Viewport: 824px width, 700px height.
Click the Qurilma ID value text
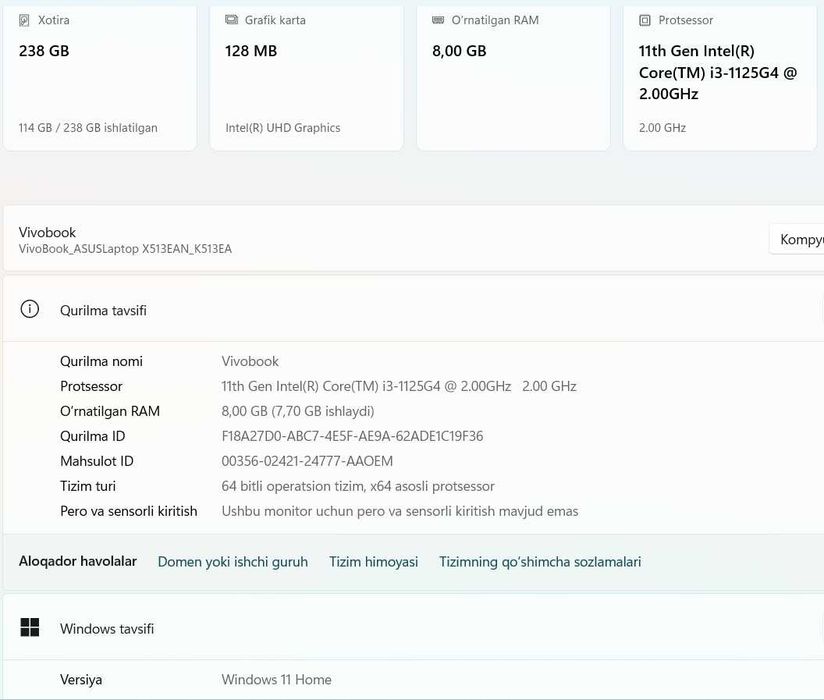tap(352, 436)
